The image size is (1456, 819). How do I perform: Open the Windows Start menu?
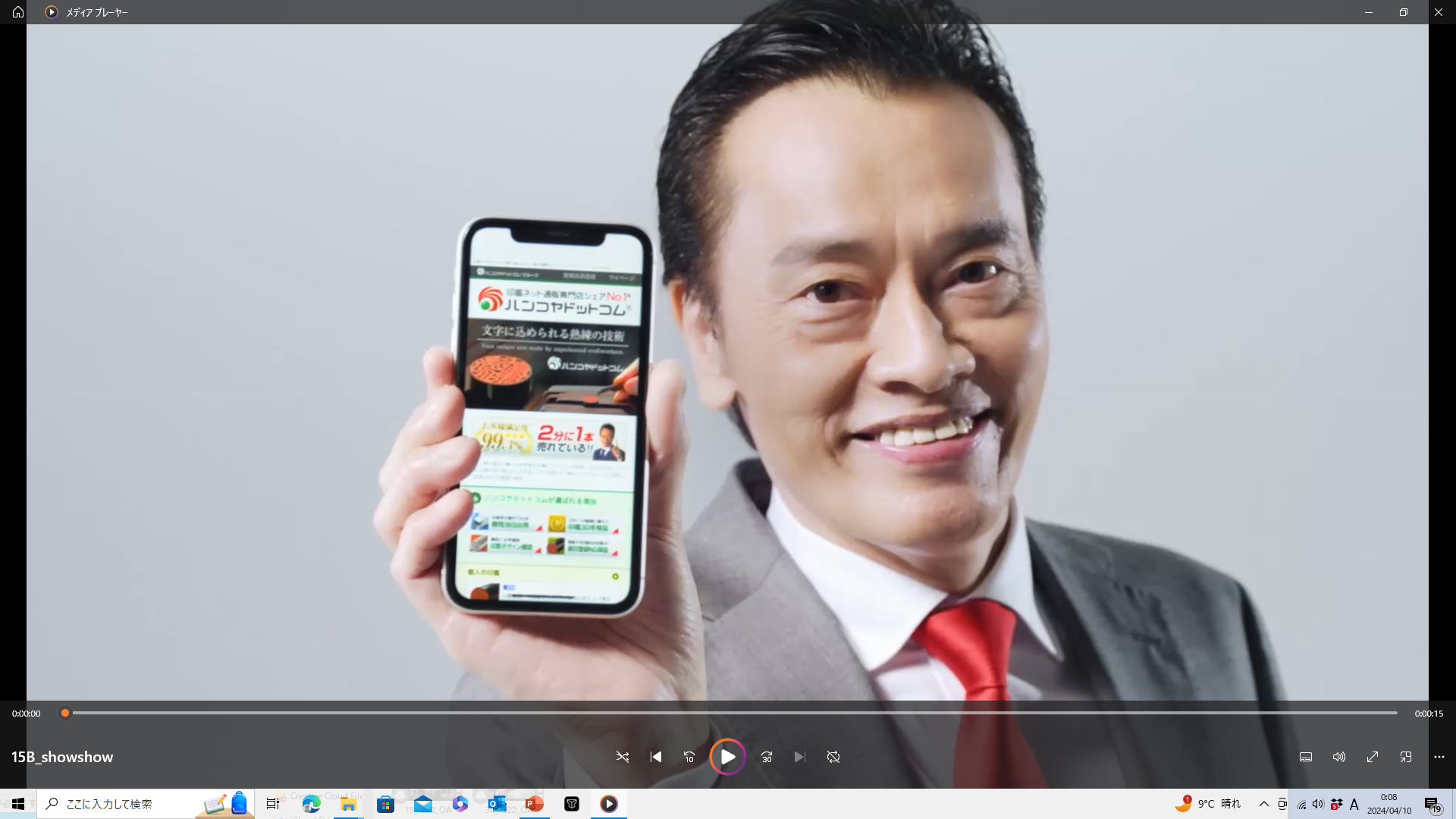click(18, 804)
